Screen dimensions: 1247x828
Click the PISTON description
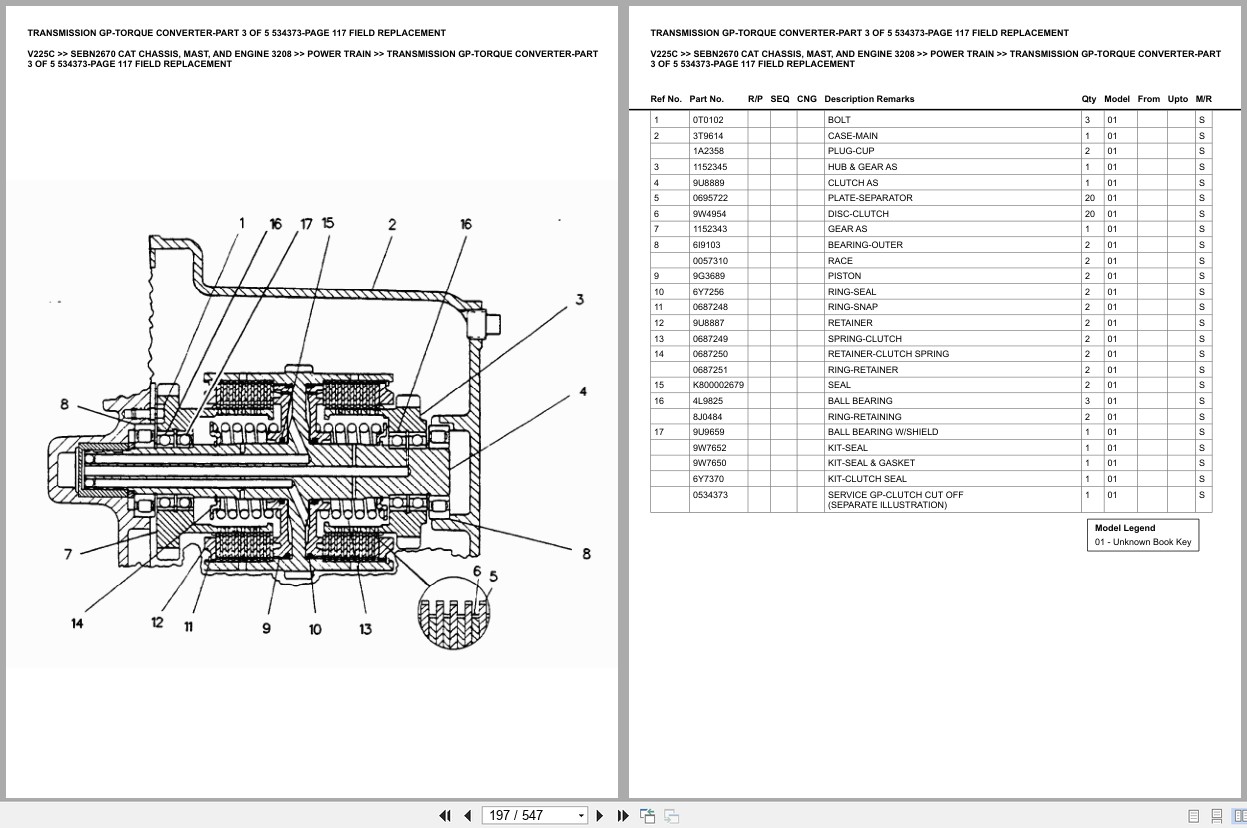pyautogui.click(x=844, y=276)
